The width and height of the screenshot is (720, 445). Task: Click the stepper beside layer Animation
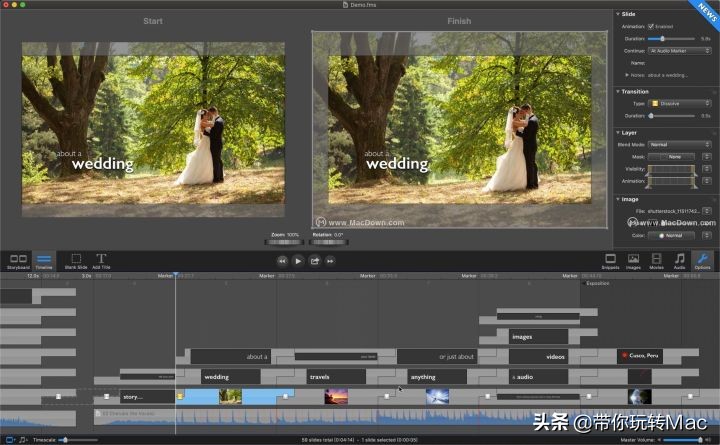pyautogui.click(x=707, y=181)
